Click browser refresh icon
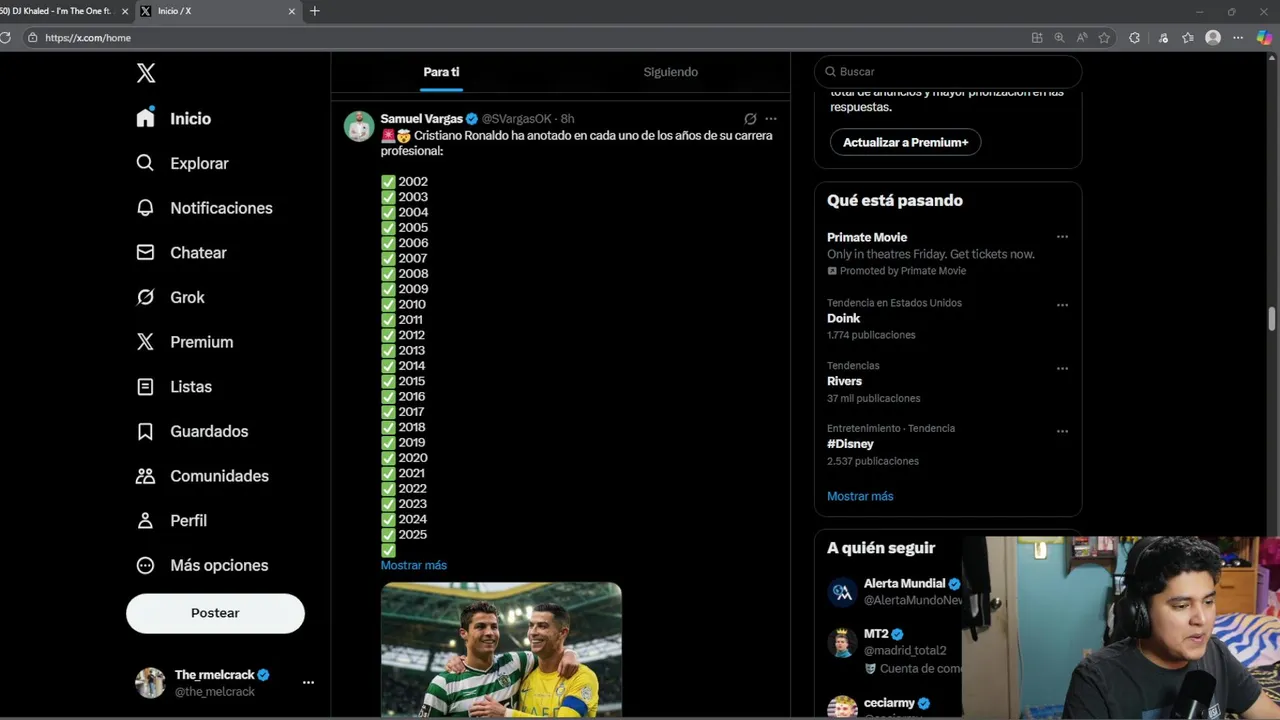The width and height of the screenshot is (1280, 720). 5,38
